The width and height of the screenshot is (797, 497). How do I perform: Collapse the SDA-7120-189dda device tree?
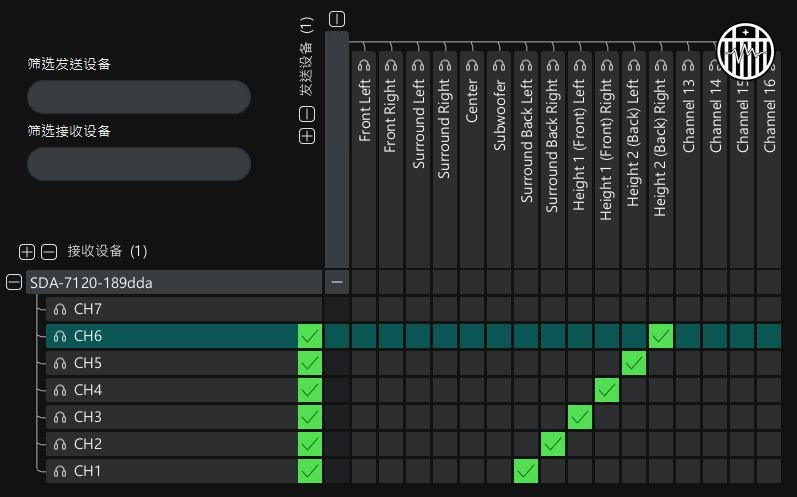[14, 283]
